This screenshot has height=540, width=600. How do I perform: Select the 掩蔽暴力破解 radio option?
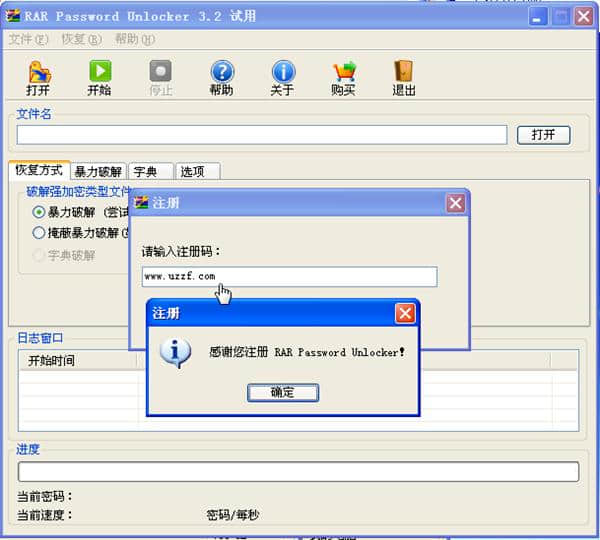[x=39, y=232]
